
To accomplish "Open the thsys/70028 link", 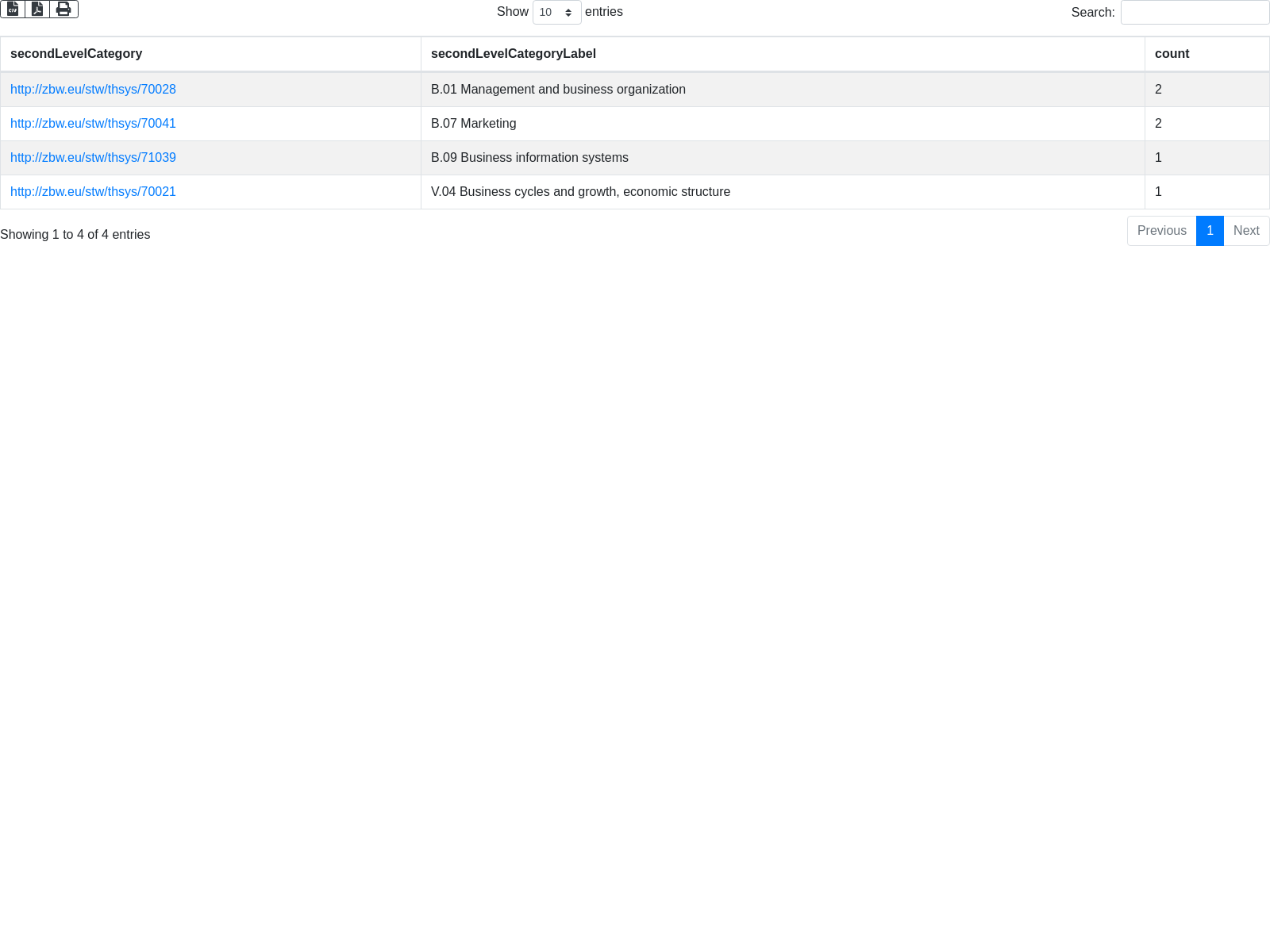I will 93,90.
